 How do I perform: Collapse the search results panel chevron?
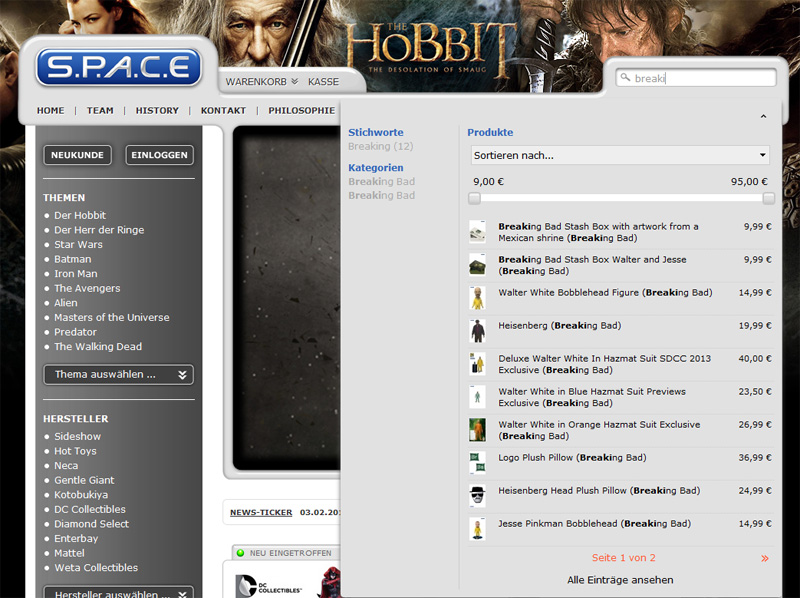[x=763, y=117]
